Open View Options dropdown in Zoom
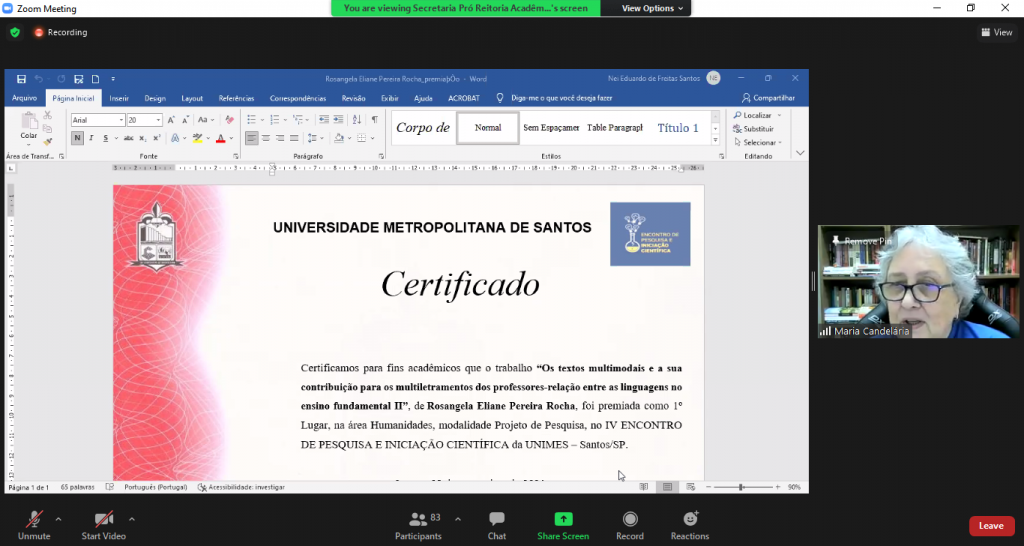1024x546 pixels. (652, 8)
